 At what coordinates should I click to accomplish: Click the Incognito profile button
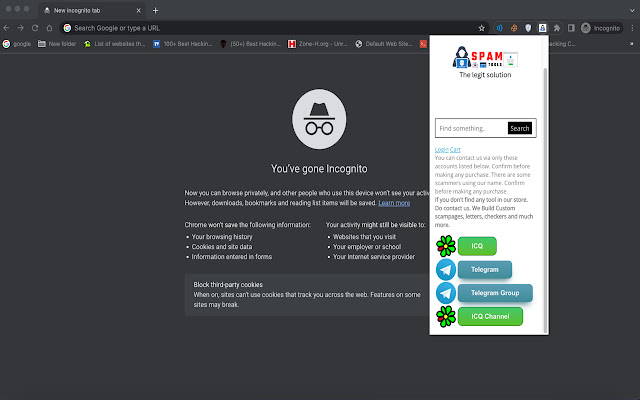601,28
